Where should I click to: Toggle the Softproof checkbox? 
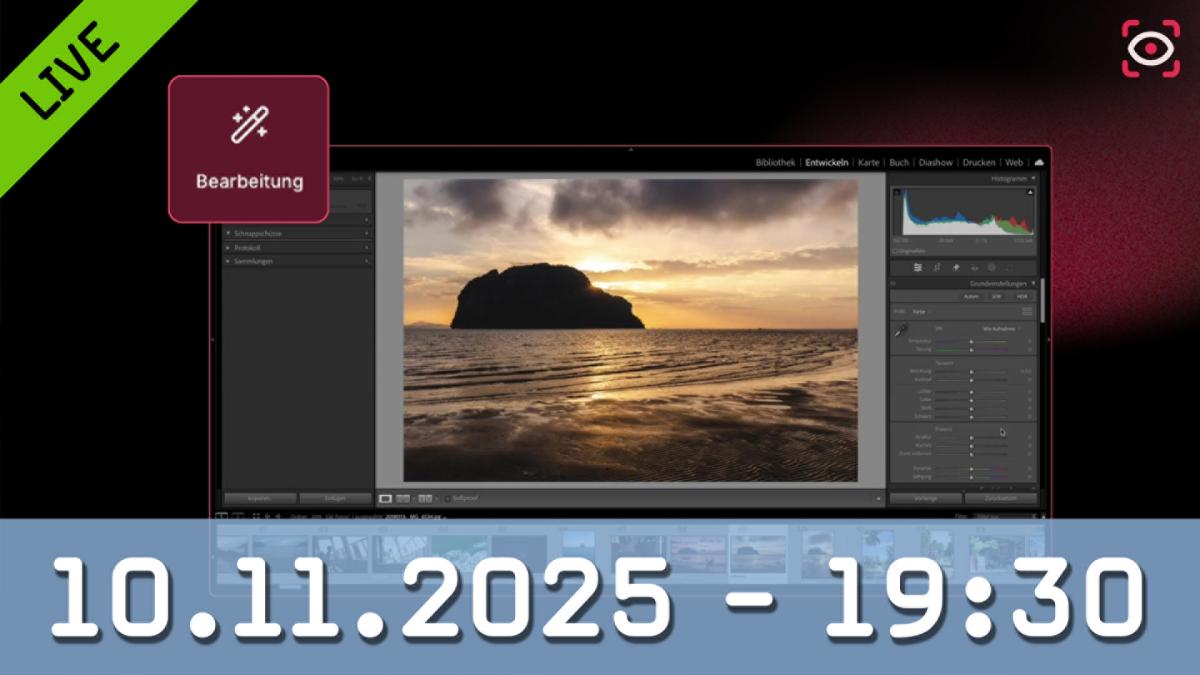coord(447,498)
